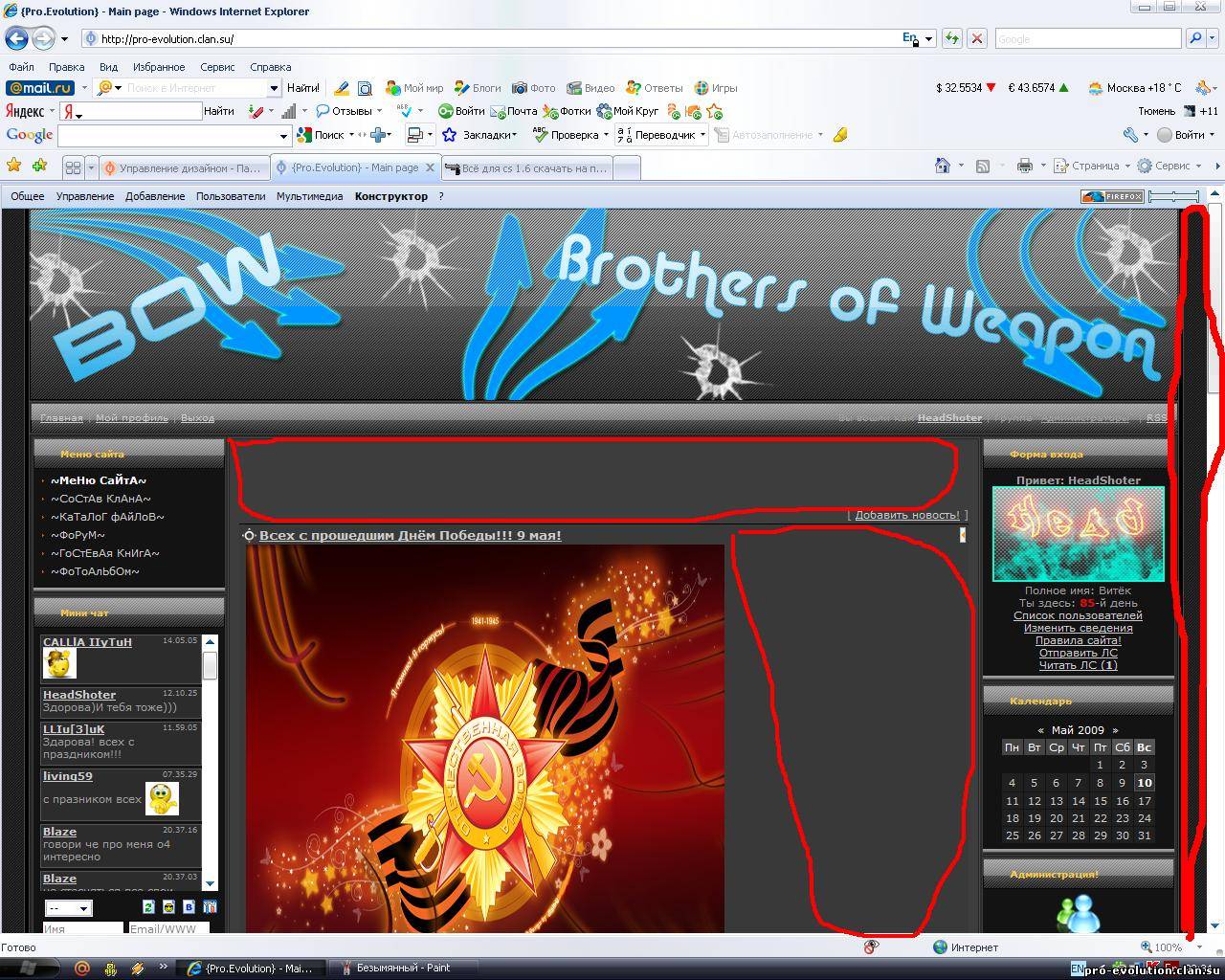
Task: Open the Избранное menu
Action: click(x=159, y=67)
